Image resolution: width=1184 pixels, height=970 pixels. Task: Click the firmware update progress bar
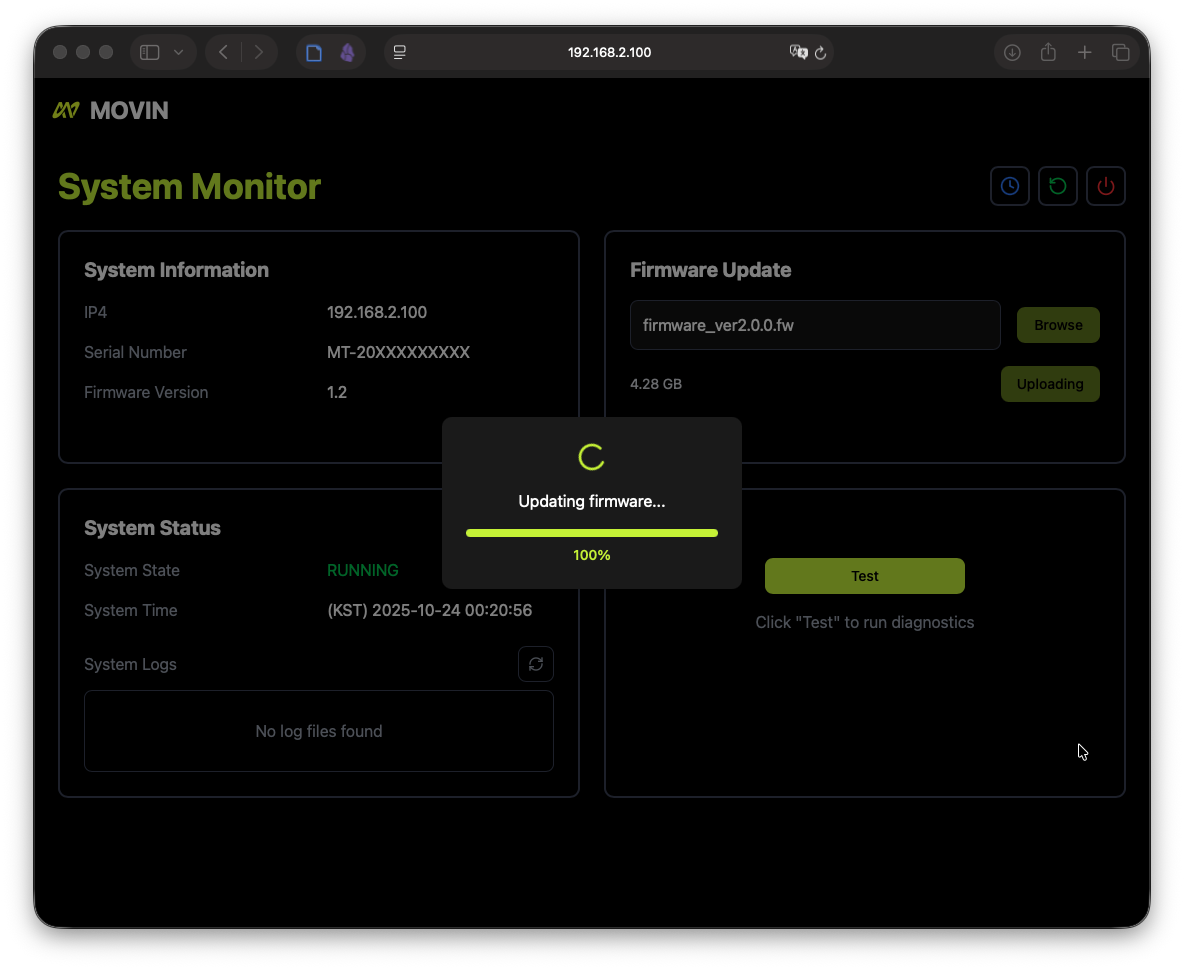[x=591, y=533]
